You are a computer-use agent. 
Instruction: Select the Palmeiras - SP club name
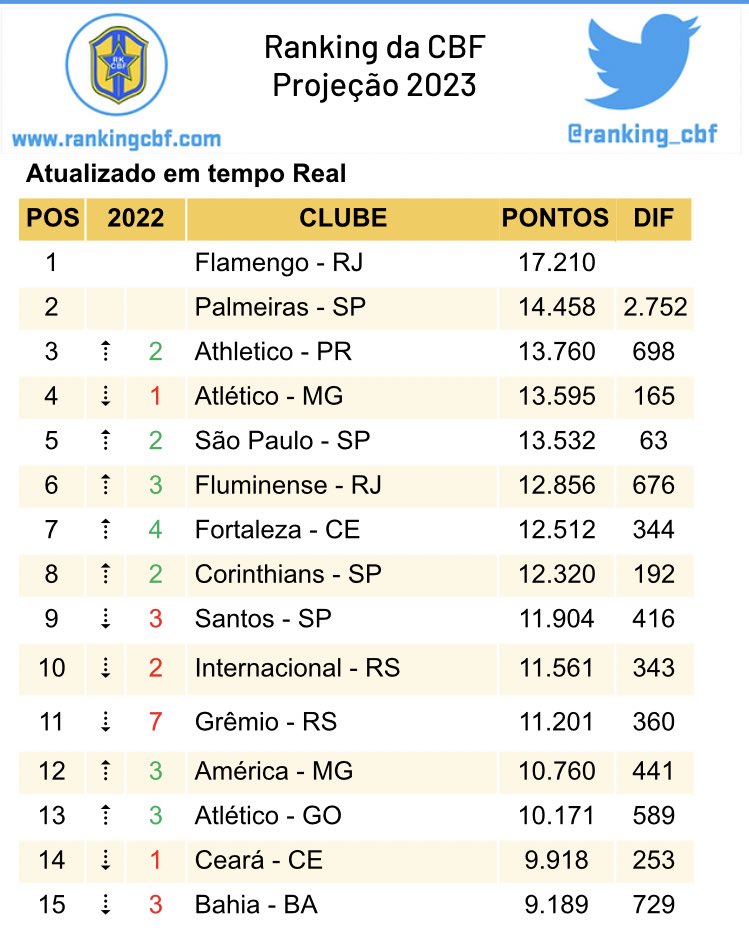pos(280,307)
